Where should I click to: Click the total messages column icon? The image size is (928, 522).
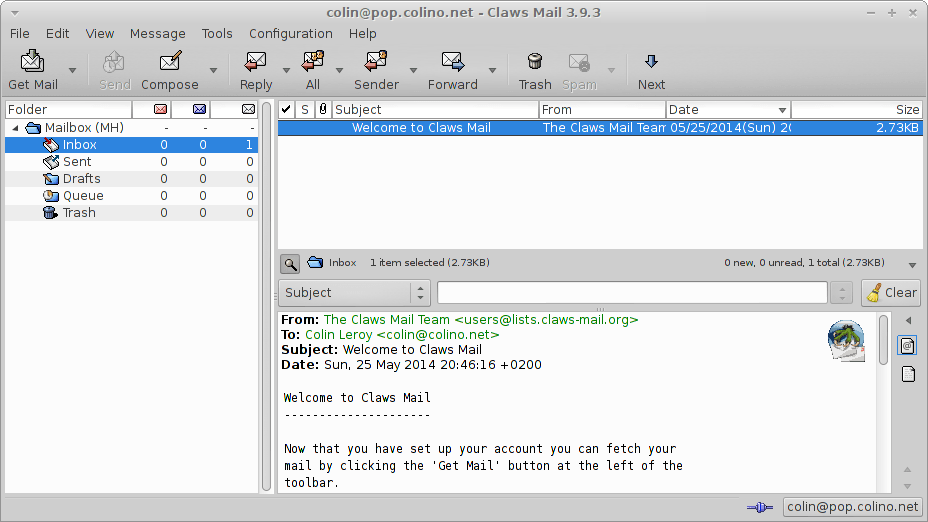[x=249, y=109]
